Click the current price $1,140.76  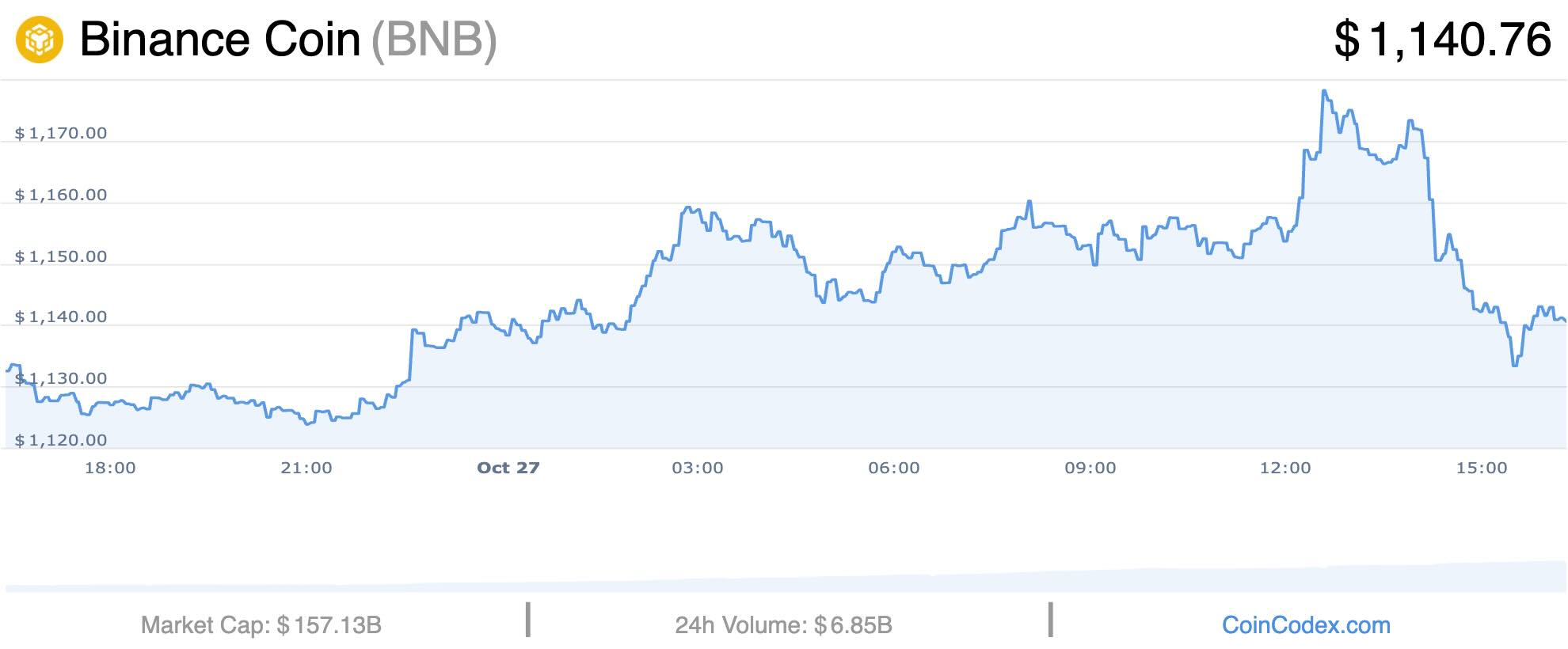point(1442,40)
